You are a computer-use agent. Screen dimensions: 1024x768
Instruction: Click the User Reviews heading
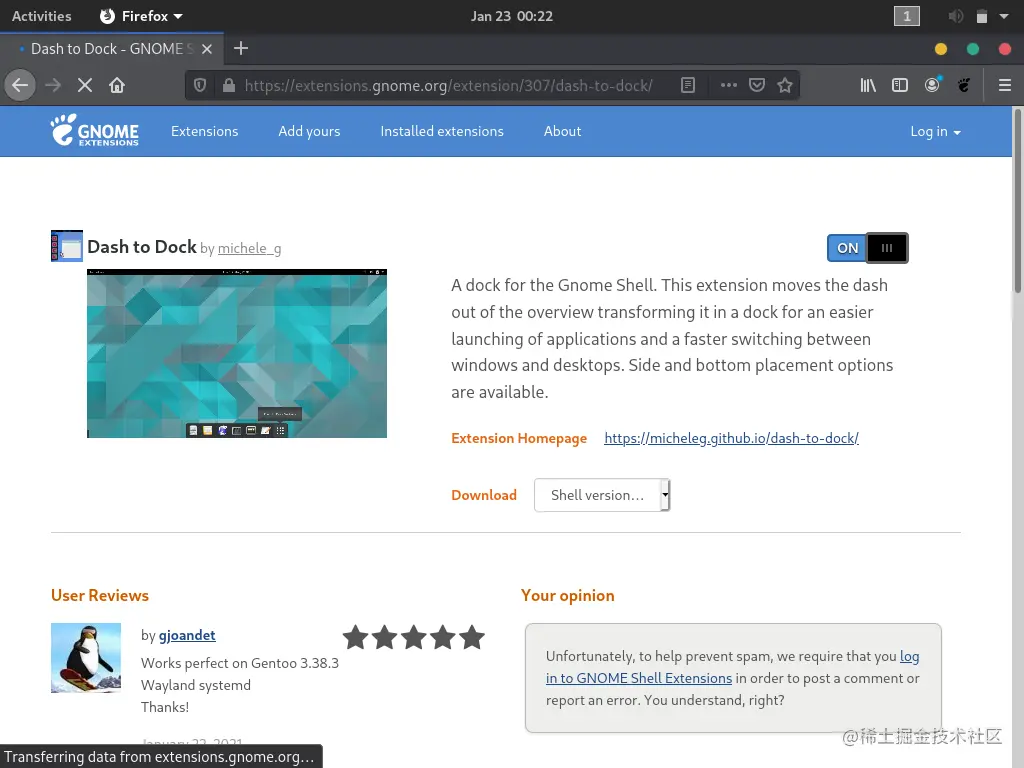click(x=100, y=596)
